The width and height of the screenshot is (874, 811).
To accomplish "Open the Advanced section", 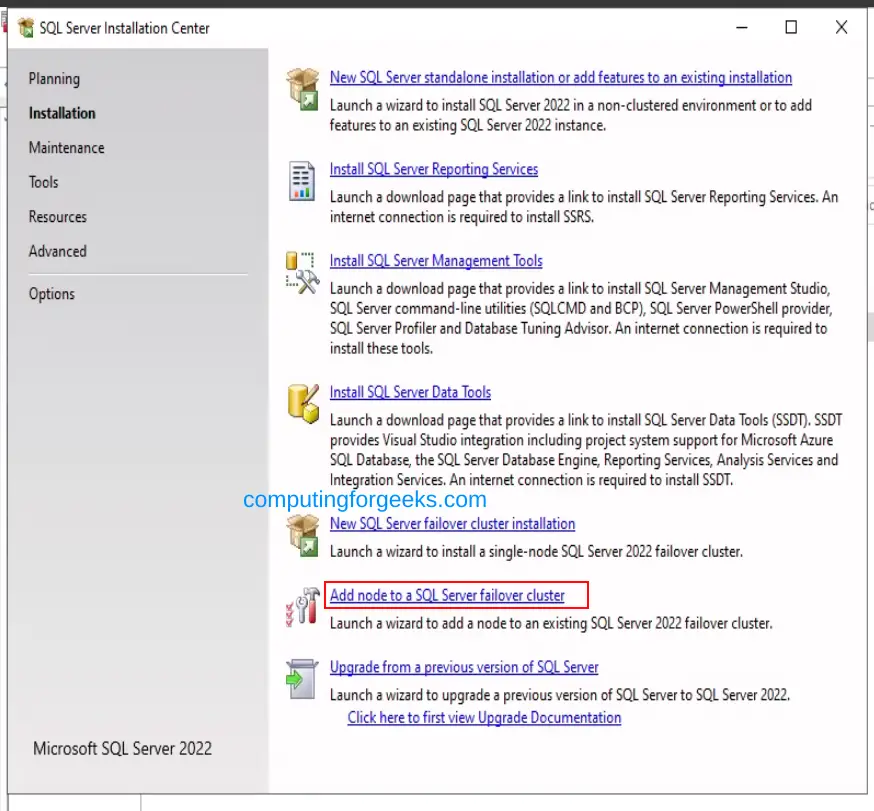I will (57, 251).
